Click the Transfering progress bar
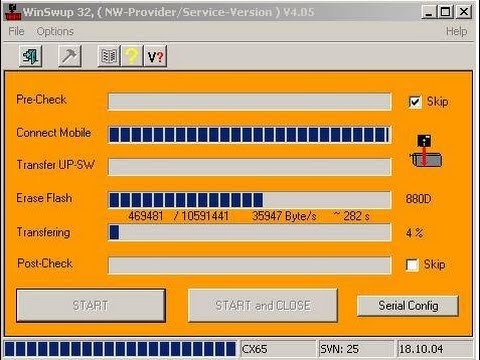The height and width of the screenshot is (360, 480). click(x=250, y=232)
